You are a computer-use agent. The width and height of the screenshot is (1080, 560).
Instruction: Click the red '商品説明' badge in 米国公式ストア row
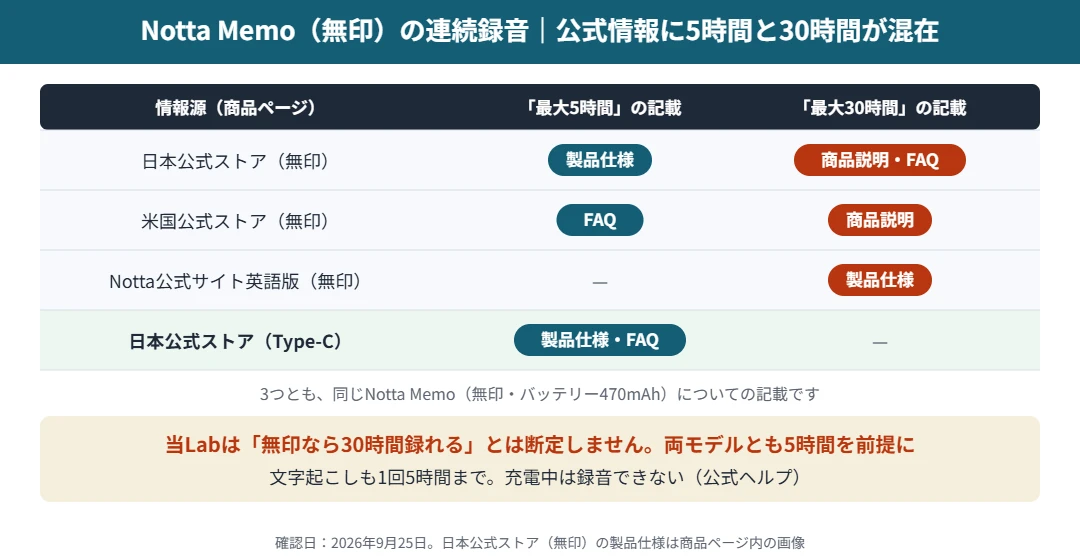tap(880, 220)
